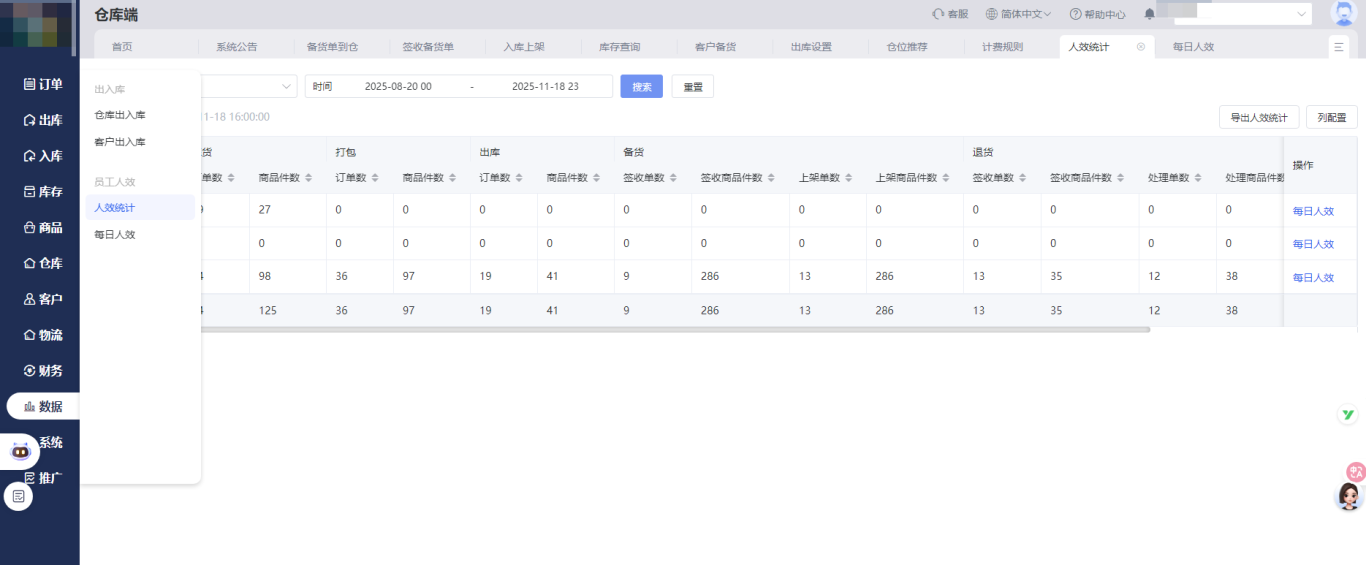The height and width of the screenshot is (565, 1366).
Task: Click the floating notes icon at bottom left
Action: pos(18,496)
